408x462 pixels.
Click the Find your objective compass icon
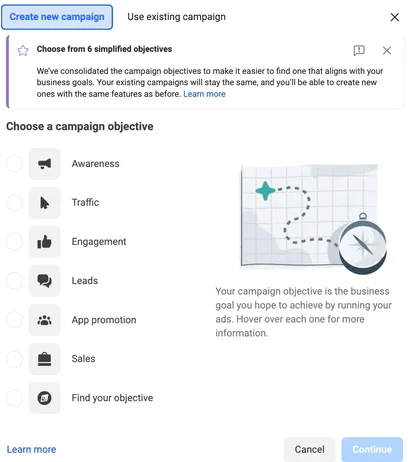coord(44,398)
